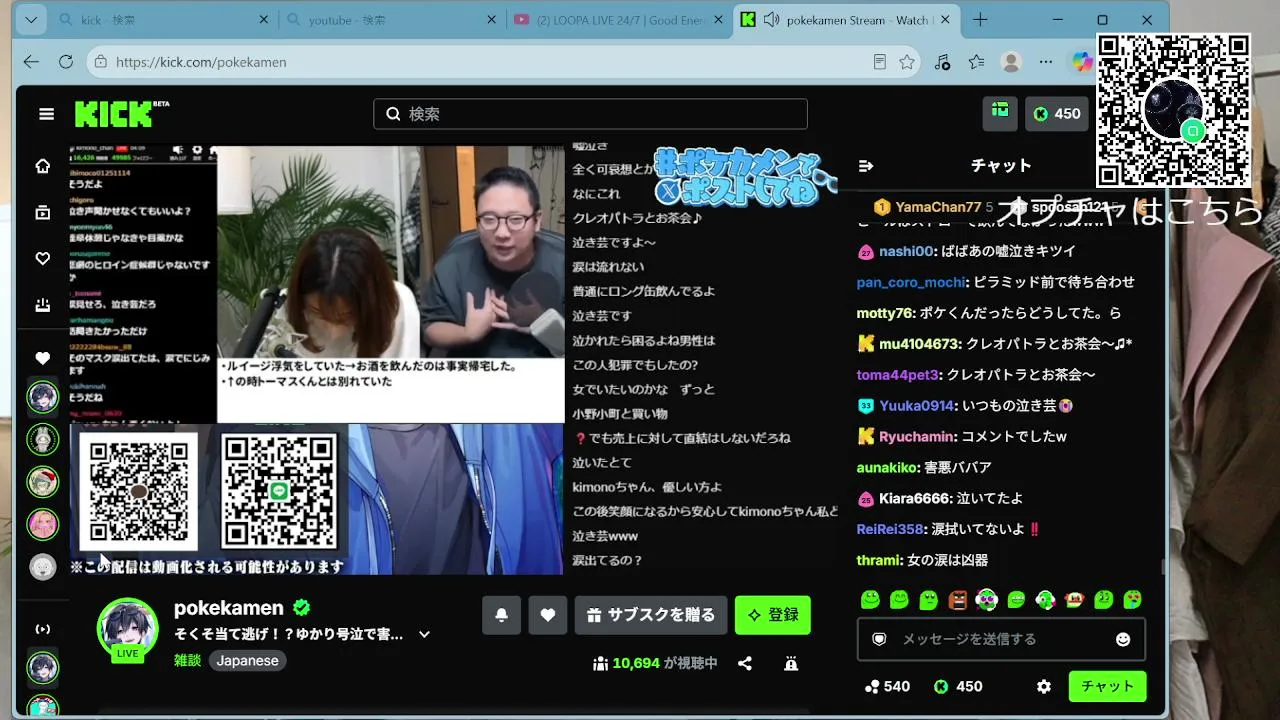
Task: Mute the pokekamen Stream tab audio
Action: coord(771,20)
